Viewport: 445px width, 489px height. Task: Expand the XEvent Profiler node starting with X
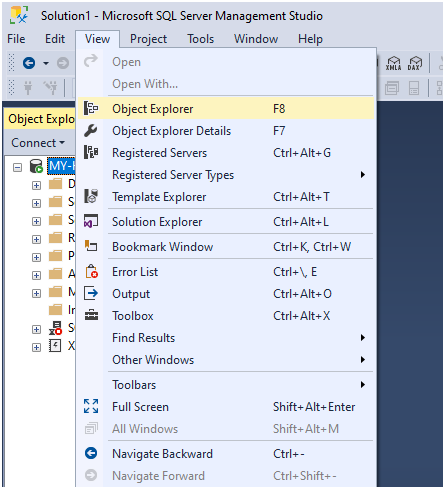coord(36,347)
